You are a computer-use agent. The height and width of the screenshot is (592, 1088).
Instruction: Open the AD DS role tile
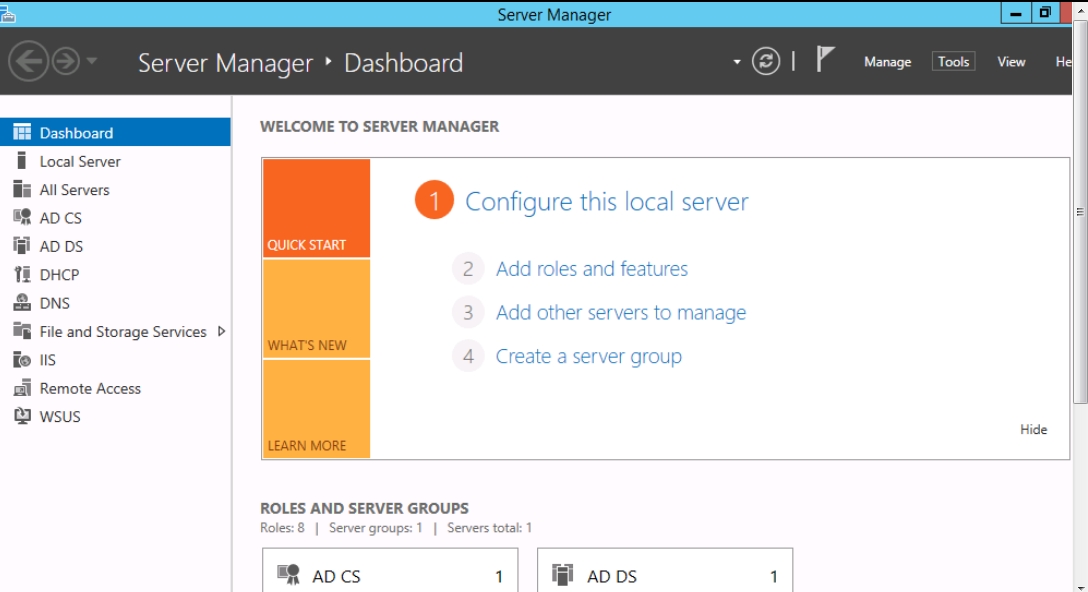tap(665, 575)
